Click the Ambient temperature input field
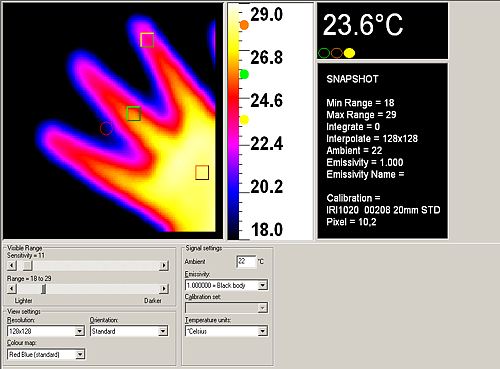Viewport: 500px width, 369px height. [246, 262]
